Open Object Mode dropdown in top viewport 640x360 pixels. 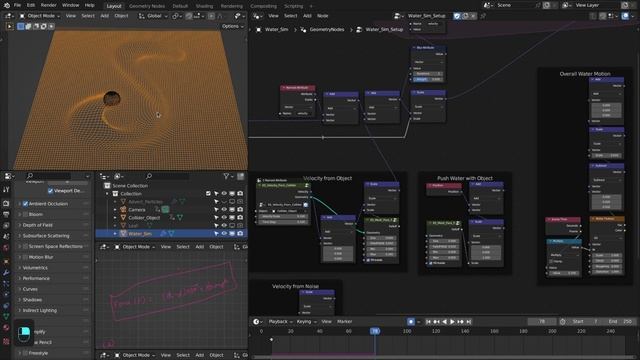click(x=40, y=16)
